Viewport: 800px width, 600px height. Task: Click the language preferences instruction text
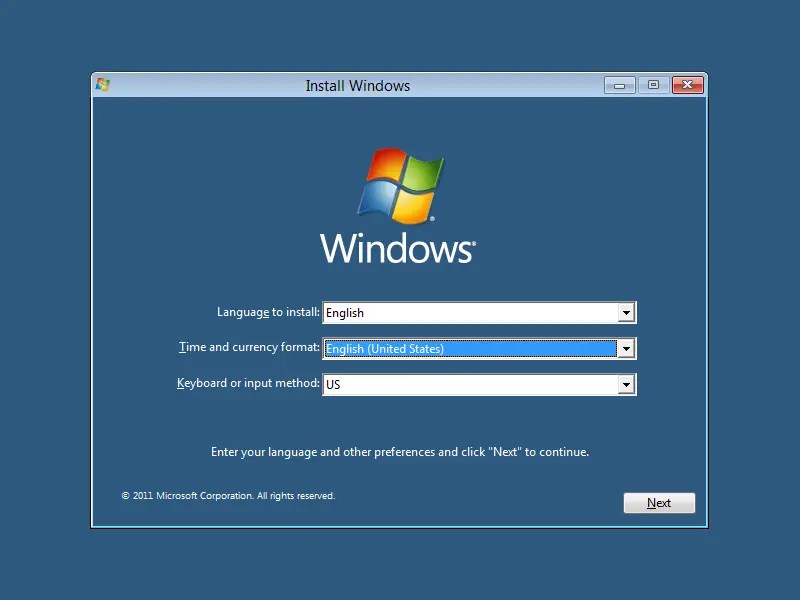pos(399,451)
